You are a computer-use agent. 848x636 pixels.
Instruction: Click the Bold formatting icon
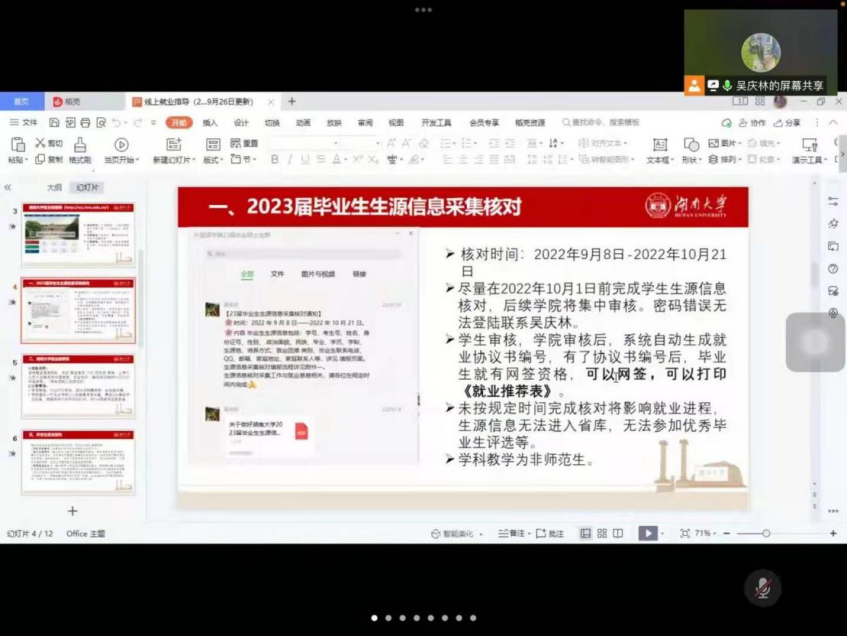click(275, 160)
